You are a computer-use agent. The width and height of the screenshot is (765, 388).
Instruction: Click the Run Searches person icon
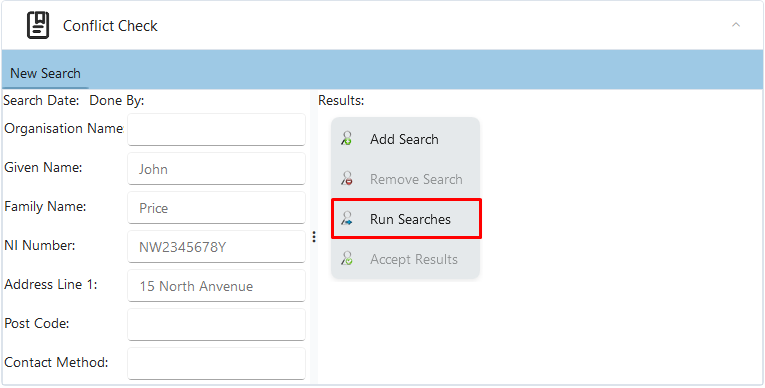346,219
